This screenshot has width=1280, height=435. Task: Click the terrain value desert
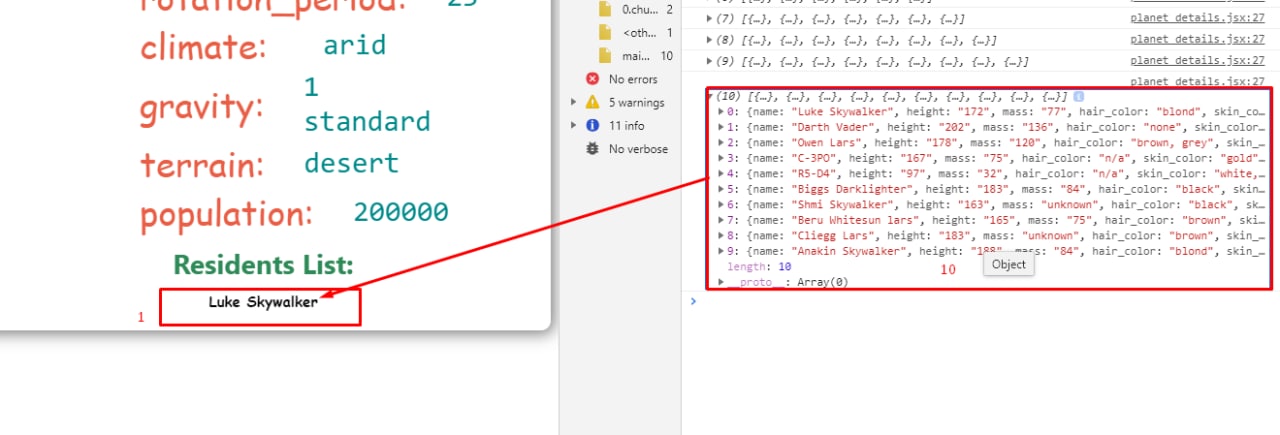(x=351, y=163)
